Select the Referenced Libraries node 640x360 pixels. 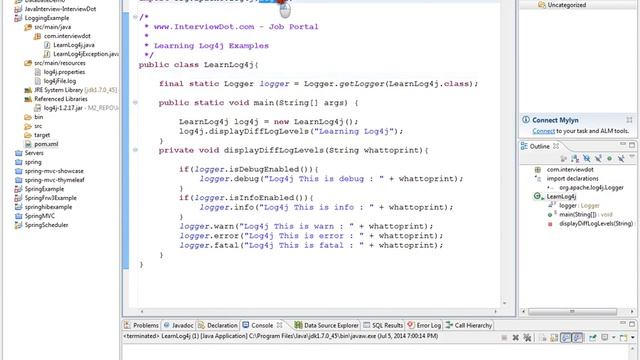tap(61, 99)
